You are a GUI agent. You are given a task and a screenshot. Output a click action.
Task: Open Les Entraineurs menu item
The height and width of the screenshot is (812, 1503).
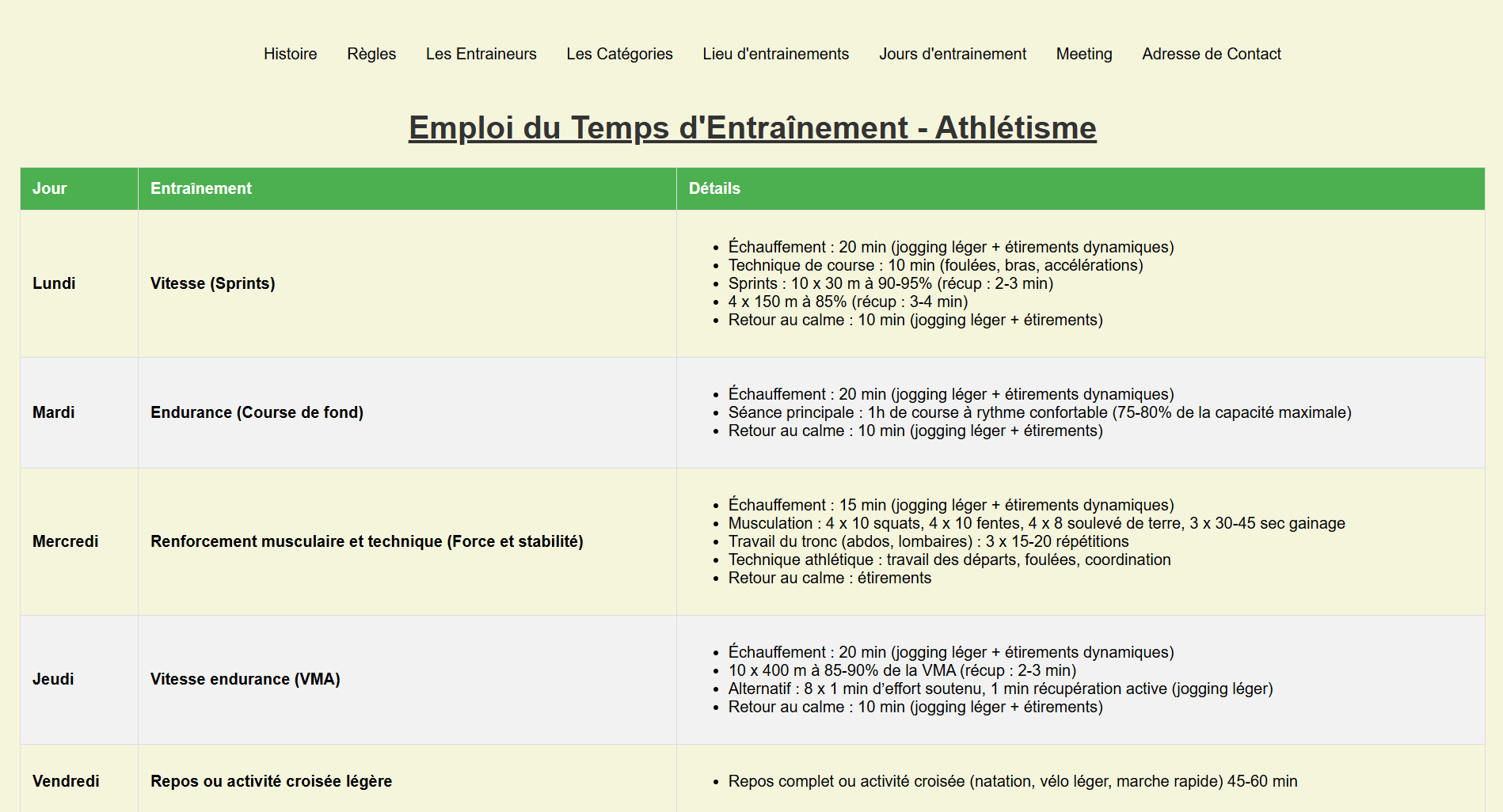click(481, 54)
